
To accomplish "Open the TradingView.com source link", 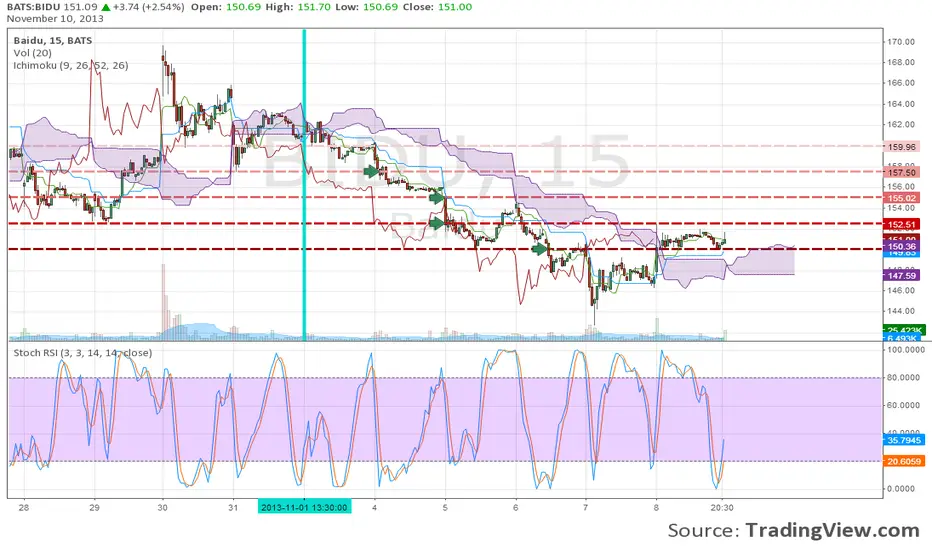I will click(832, 530).
